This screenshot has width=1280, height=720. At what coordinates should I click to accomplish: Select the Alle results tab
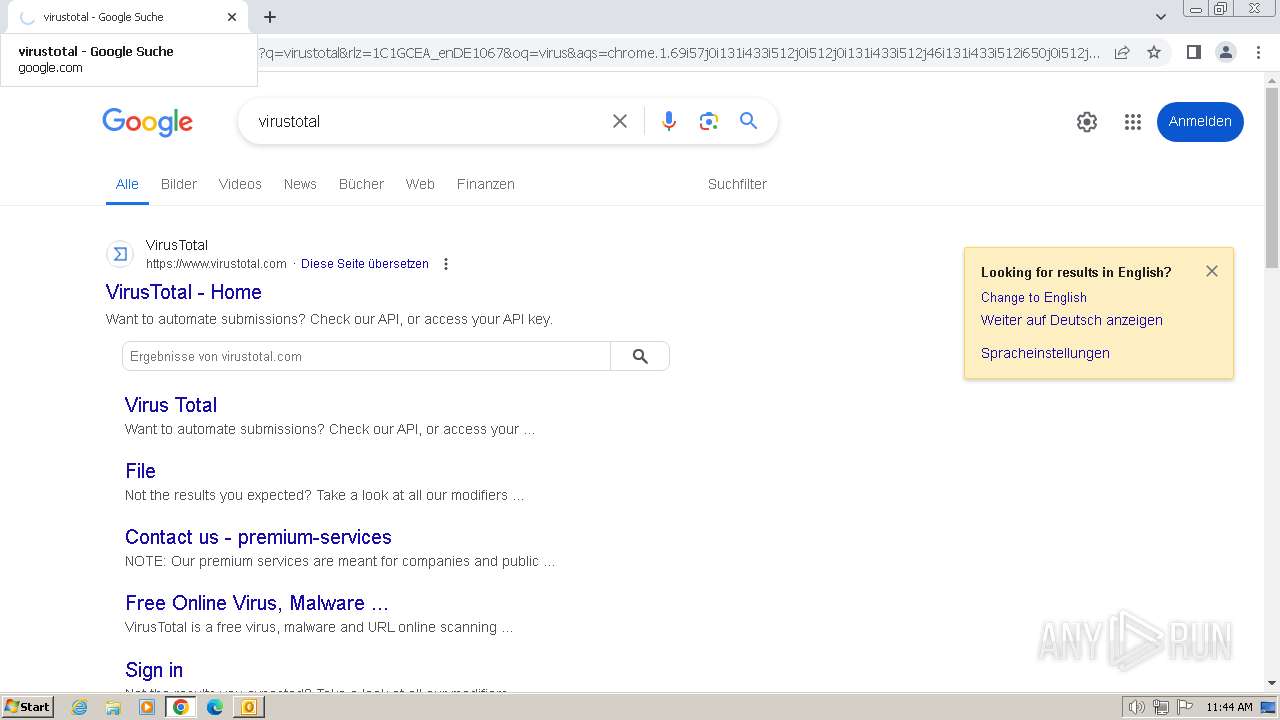click(127, 184)
